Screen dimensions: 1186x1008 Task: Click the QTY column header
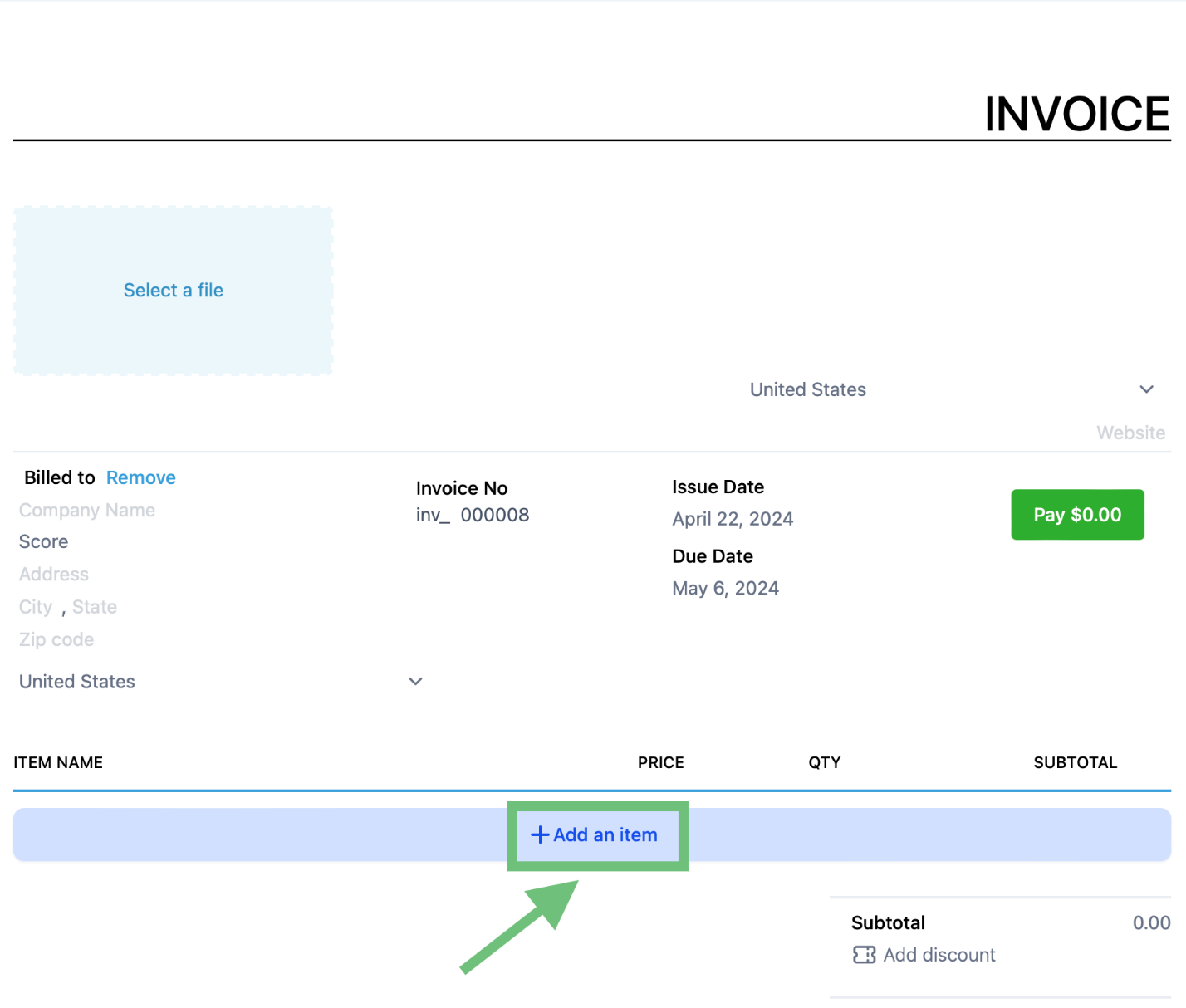pos(825,762)
